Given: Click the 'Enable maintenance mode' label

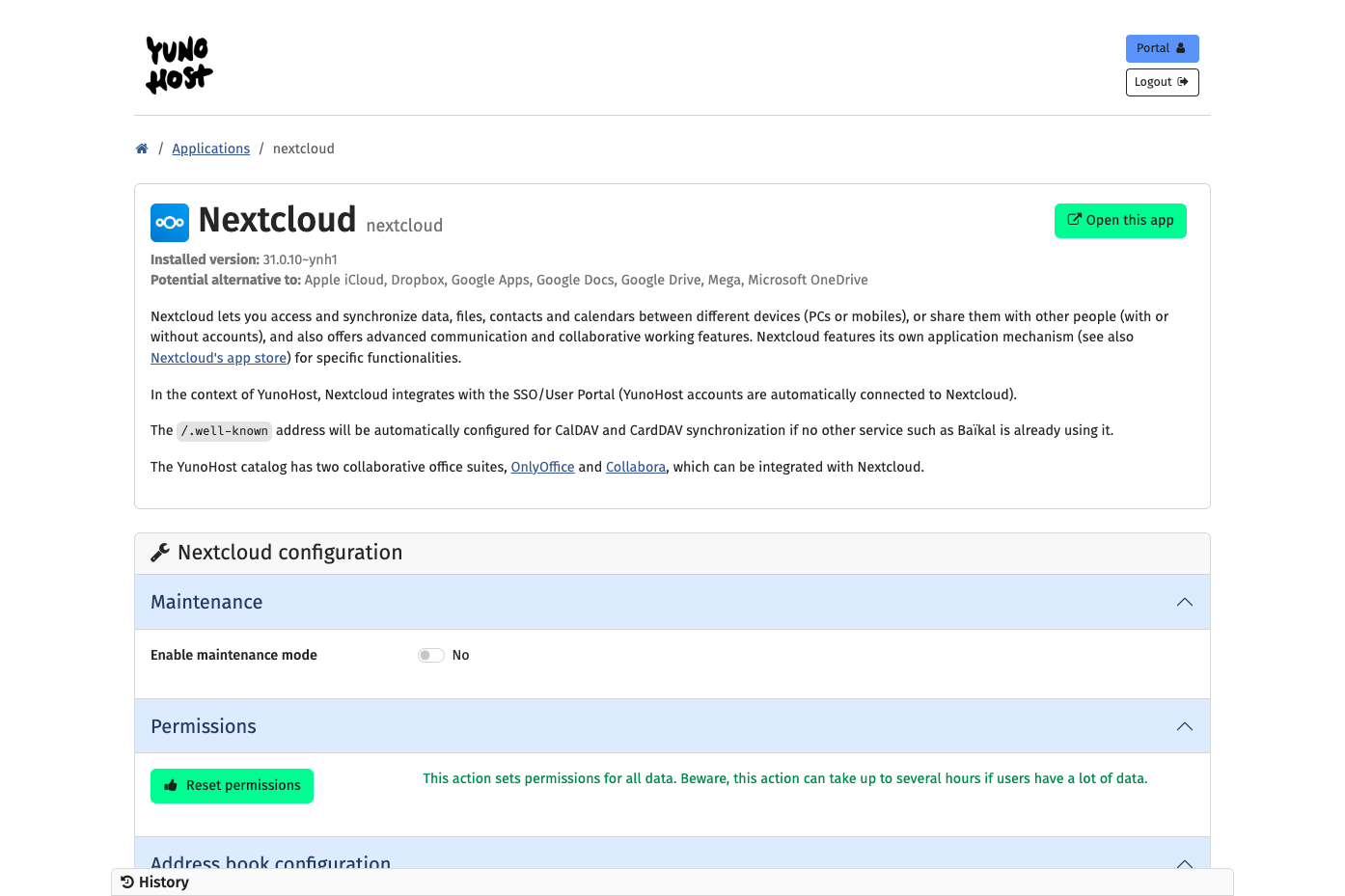Looking at the screenshot, I should pyautogui.click(x=233, y=655).
